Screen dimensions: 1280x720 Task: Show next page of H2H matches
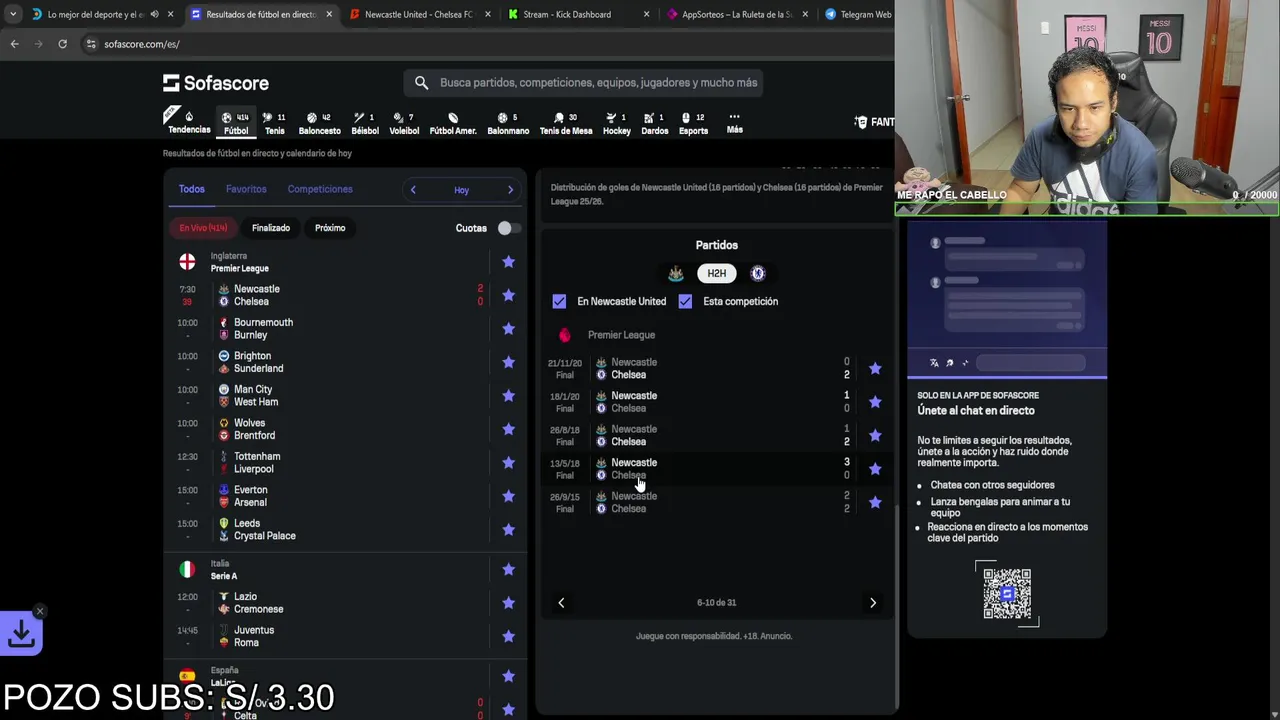(873, 603)
